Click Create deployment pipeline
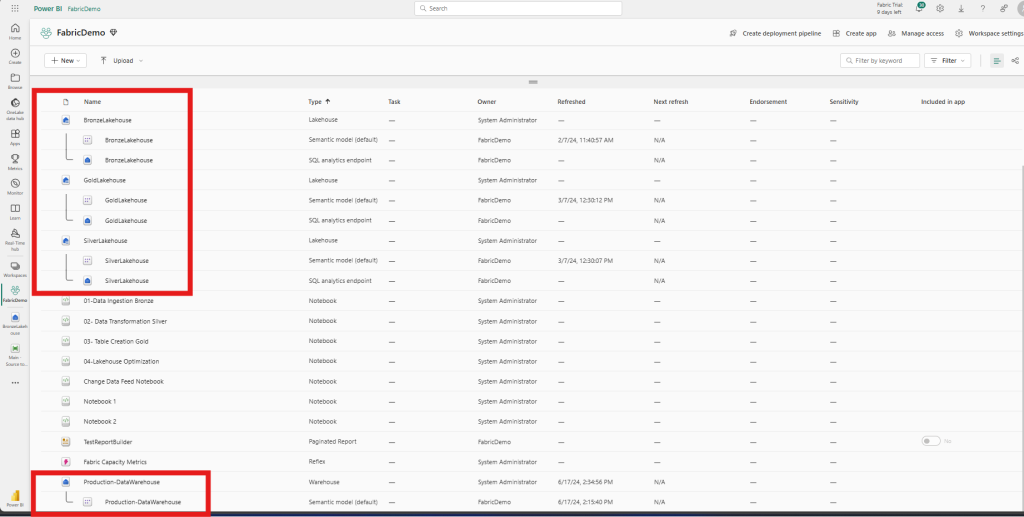The width and height of the screenshot is (1024, 517). (775, 33)
